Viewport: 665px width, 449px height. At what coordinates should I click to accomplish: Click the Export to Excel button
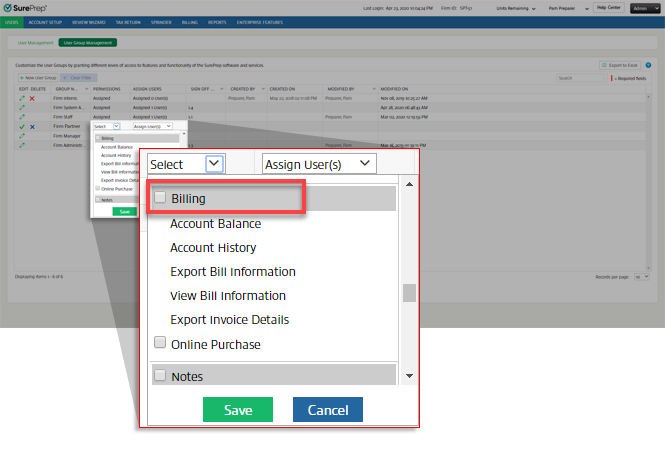point(619,65)
